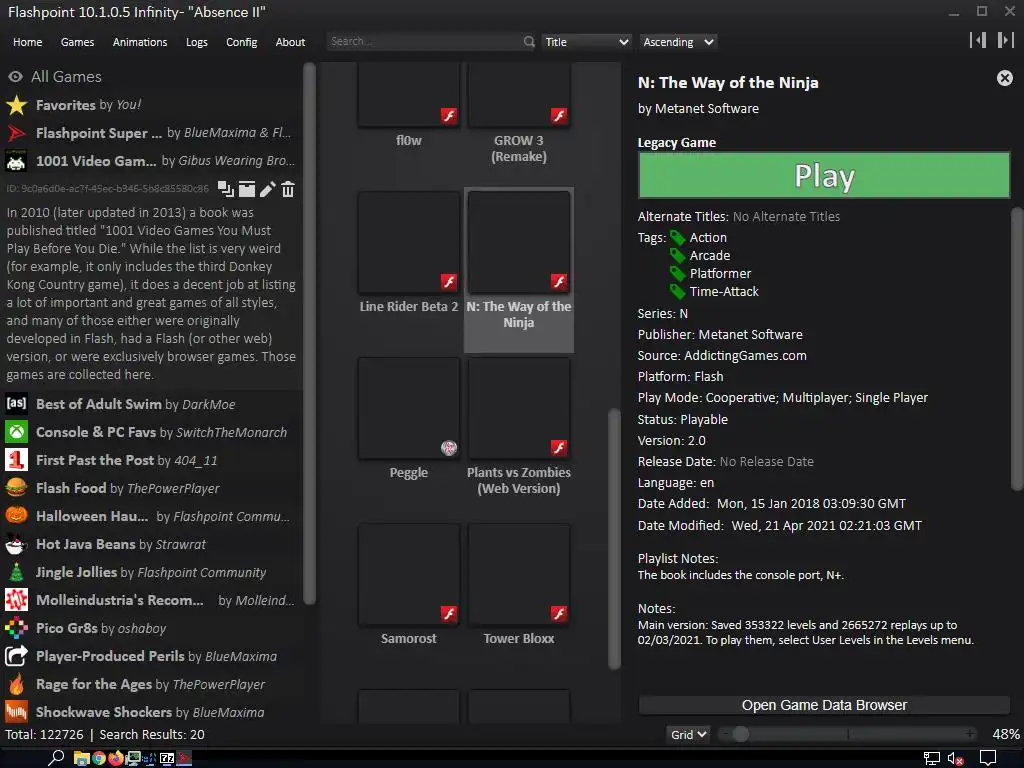
Task: Click the Time-Attack tag text
Action: tap(724, 291)
